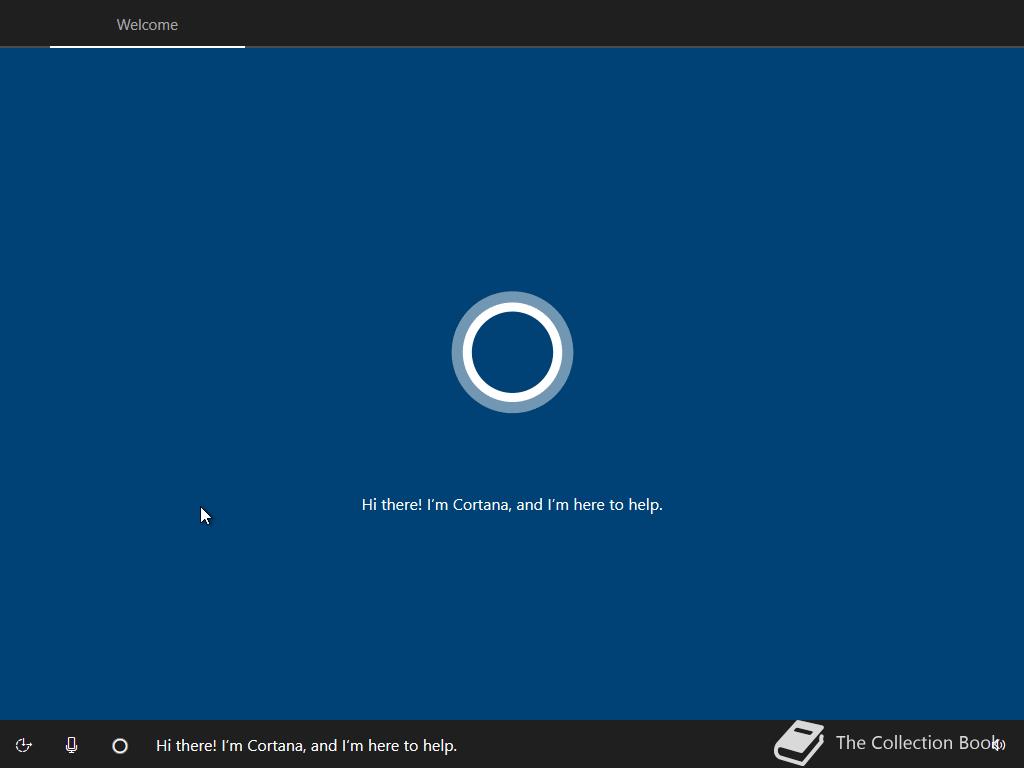The image size is (1024, 768).
Task: Click the Cortana greeting caption in bottom bar
Action: click(x=306, y=746)
